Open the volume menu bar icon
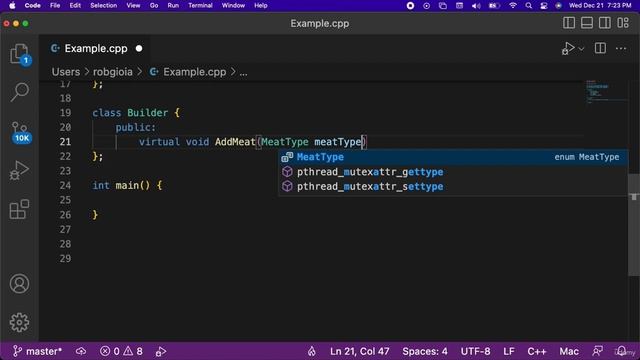Viewport: 640px width, 360px height. point(476,5)
